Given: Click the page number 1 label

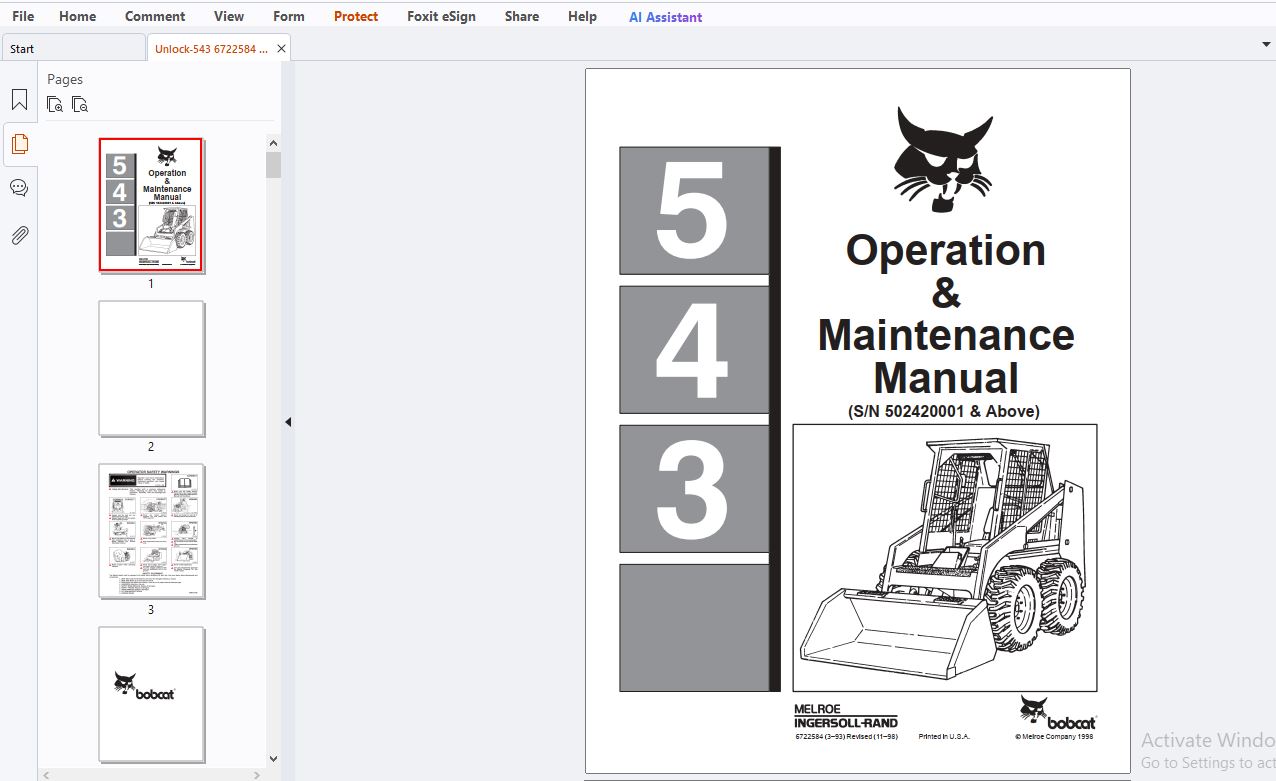Looking at the screenshot, I should (151, 284).
